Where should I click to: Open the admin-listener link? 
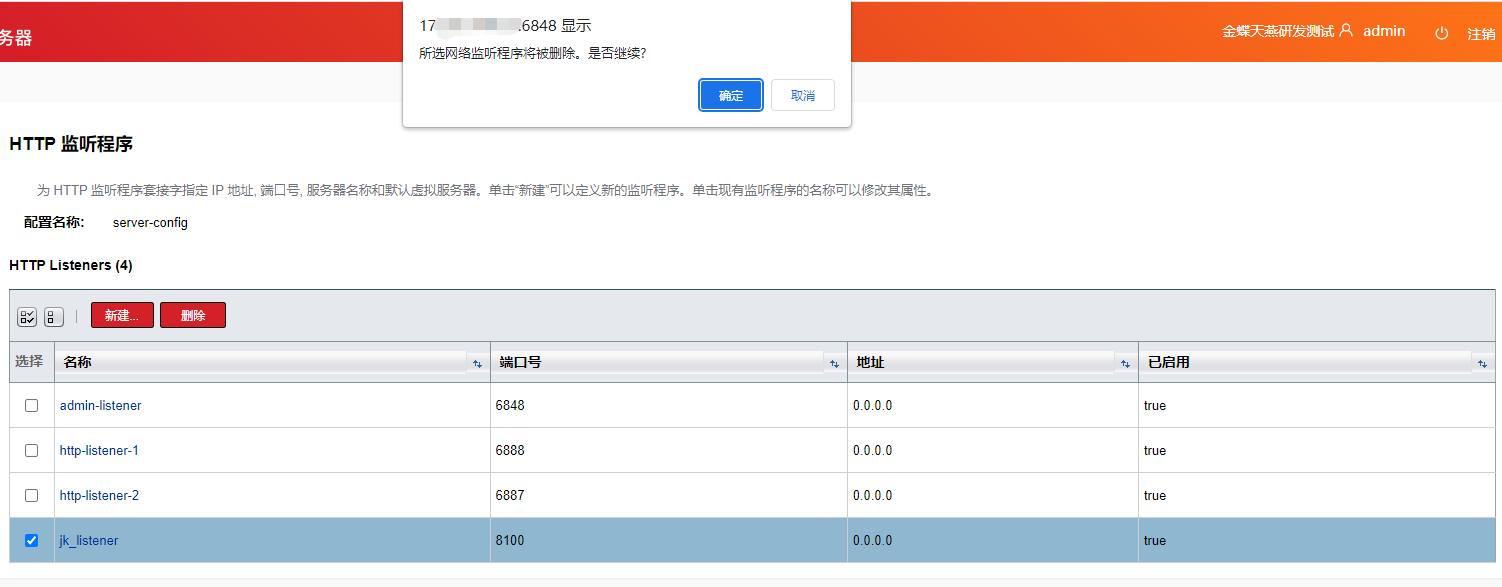pyautogui.click(x=100, y=406)
